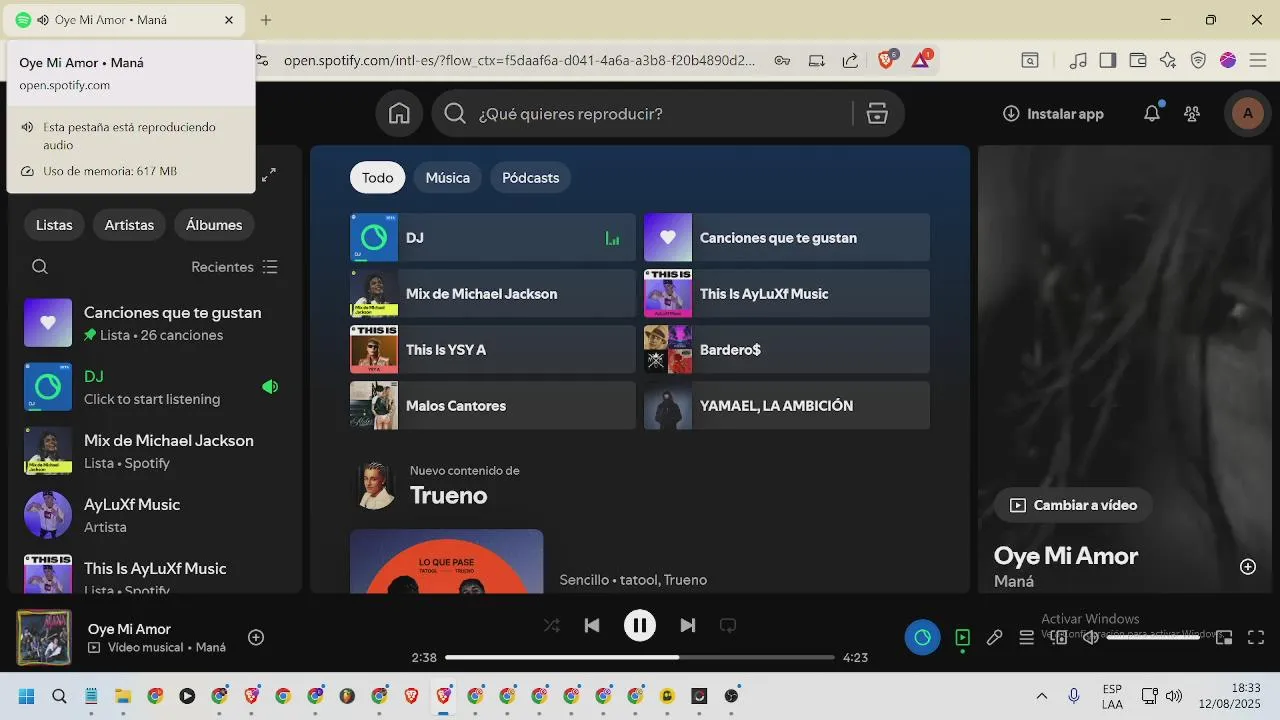The width and height of the screenshot is (1280, 720).
Task: Go back to the previous track
Action: [592, 626]
